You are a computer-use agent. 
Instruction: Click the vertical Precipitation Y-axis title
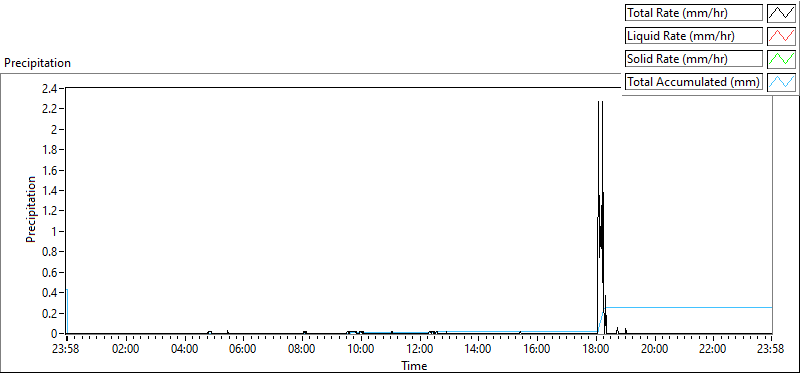[31, 209]
